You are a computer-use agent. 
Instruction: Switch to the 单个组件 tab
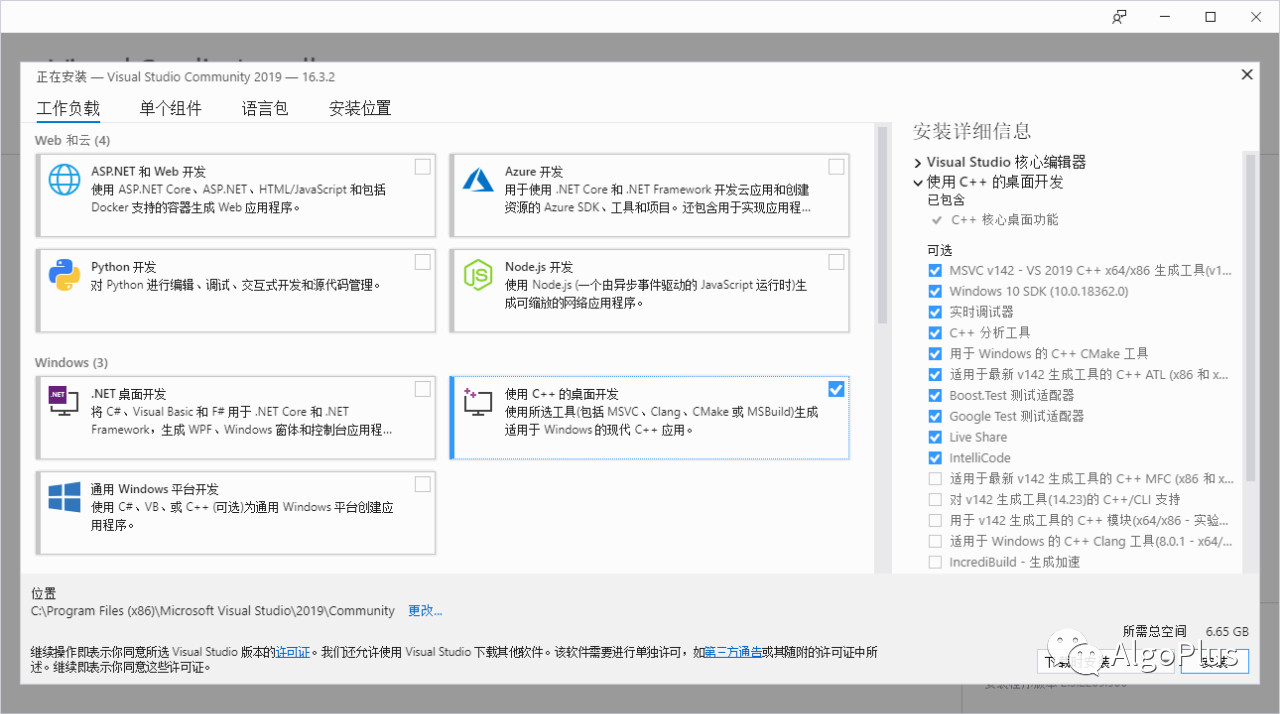(170, 108)
